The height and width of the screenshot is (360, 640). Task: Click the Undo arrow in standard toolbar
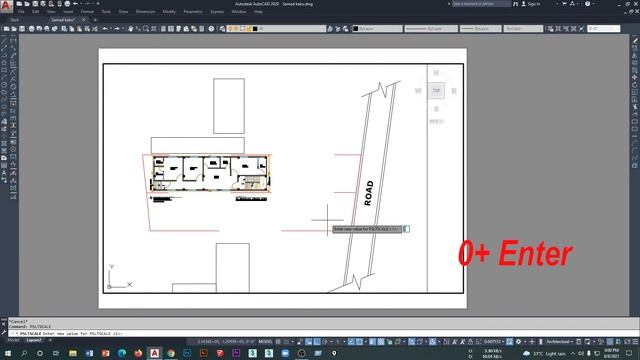(105, 29)
